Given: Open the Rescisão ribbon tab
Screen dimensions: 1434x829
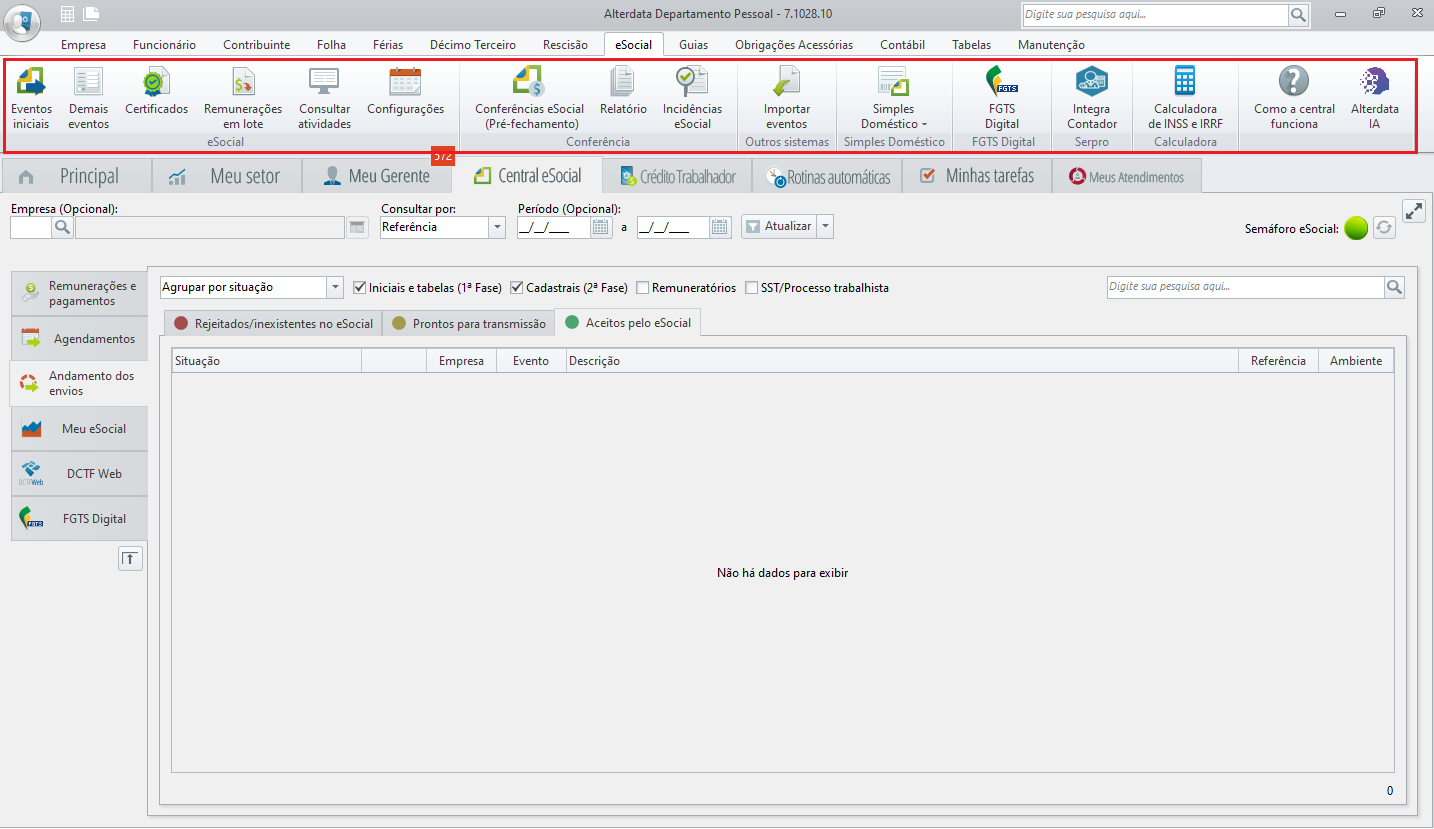Looking at the screenshot, I should coord(565,44).
